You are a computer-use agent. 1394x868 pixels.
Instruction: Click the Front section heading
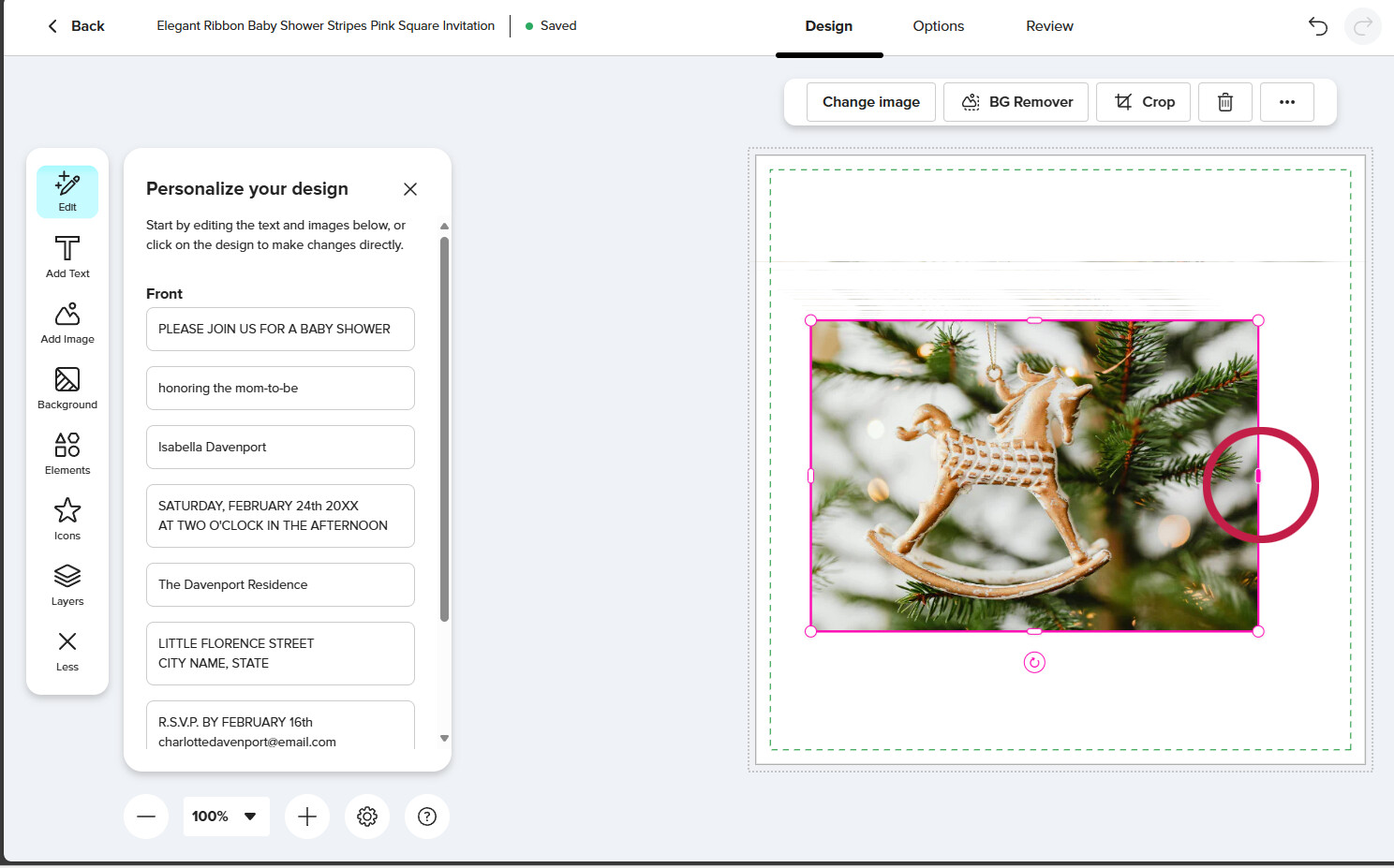[x=164, y=294]
